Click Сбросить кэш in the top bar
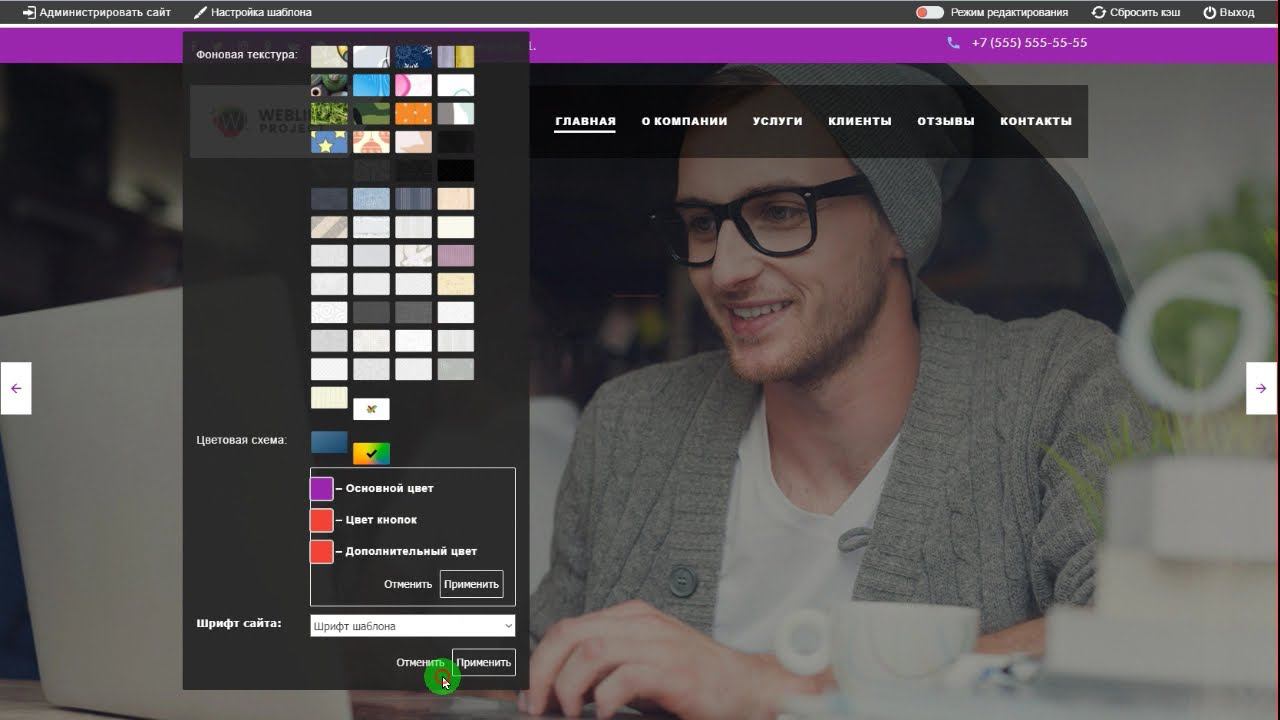1280x720 pixels. (1145, 12)
